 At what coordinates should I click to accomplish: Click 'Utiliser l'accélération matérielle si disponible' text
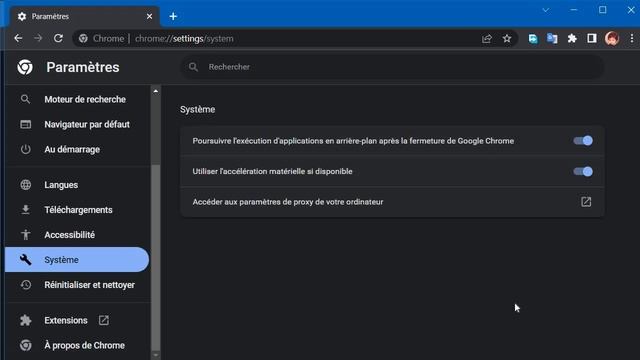click(x=272, y=171)
